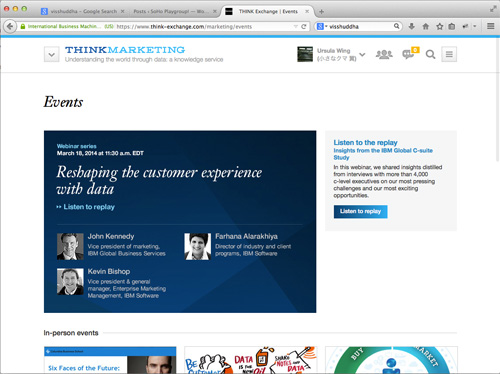Click the Reshaping the customer experience title
Viewport: 500px width, 374px height.
[159, 180]
